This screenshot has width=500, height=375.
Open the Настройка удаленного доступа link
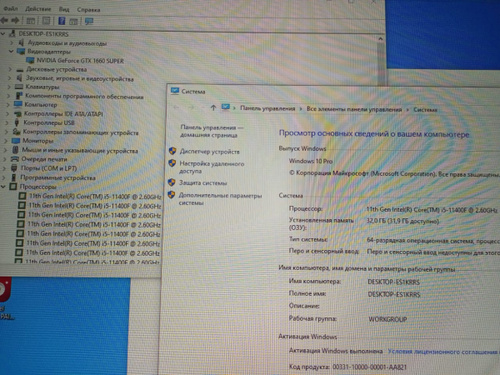click(x=212, y=167)
